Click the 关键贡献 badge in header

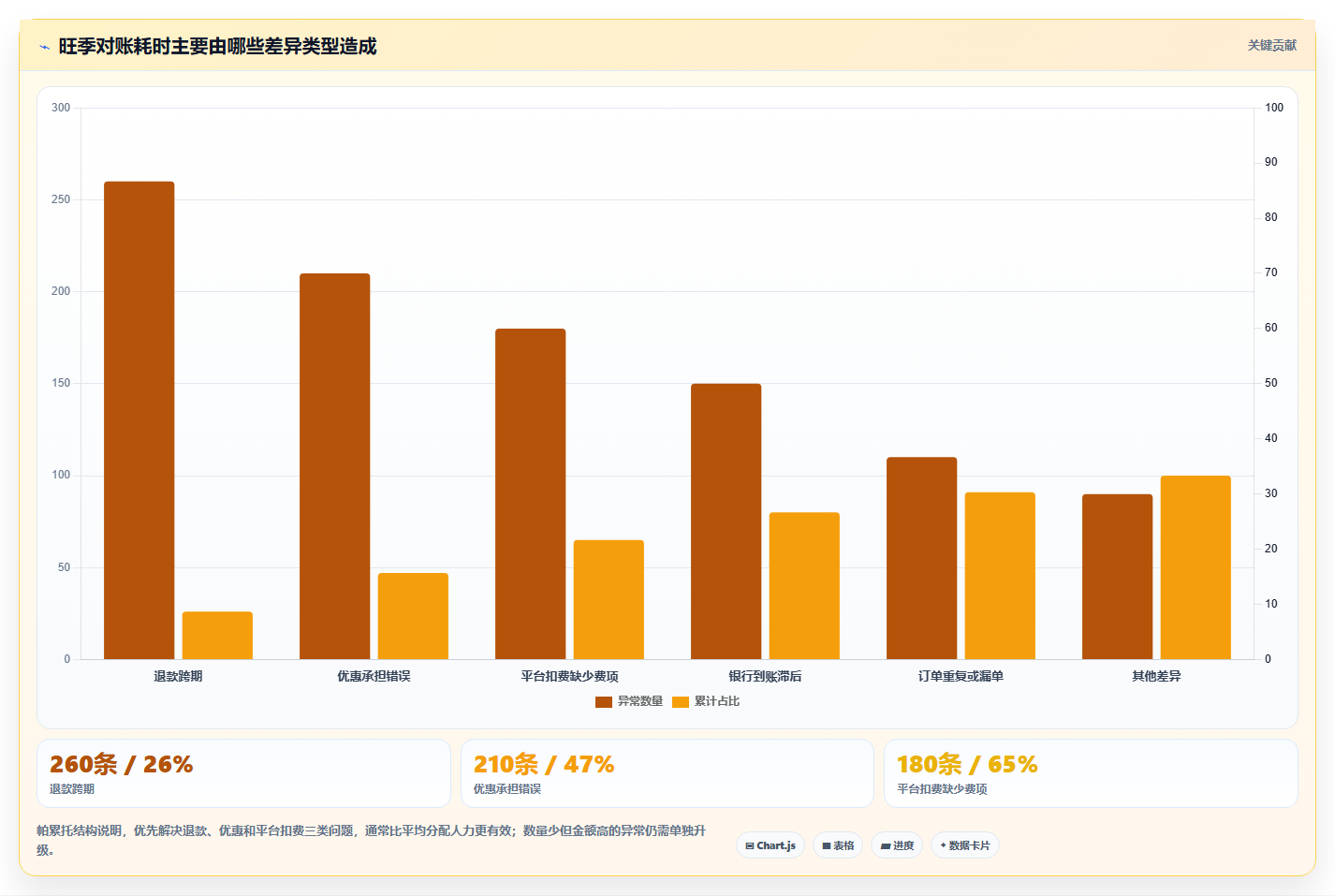click(1272, 45)
